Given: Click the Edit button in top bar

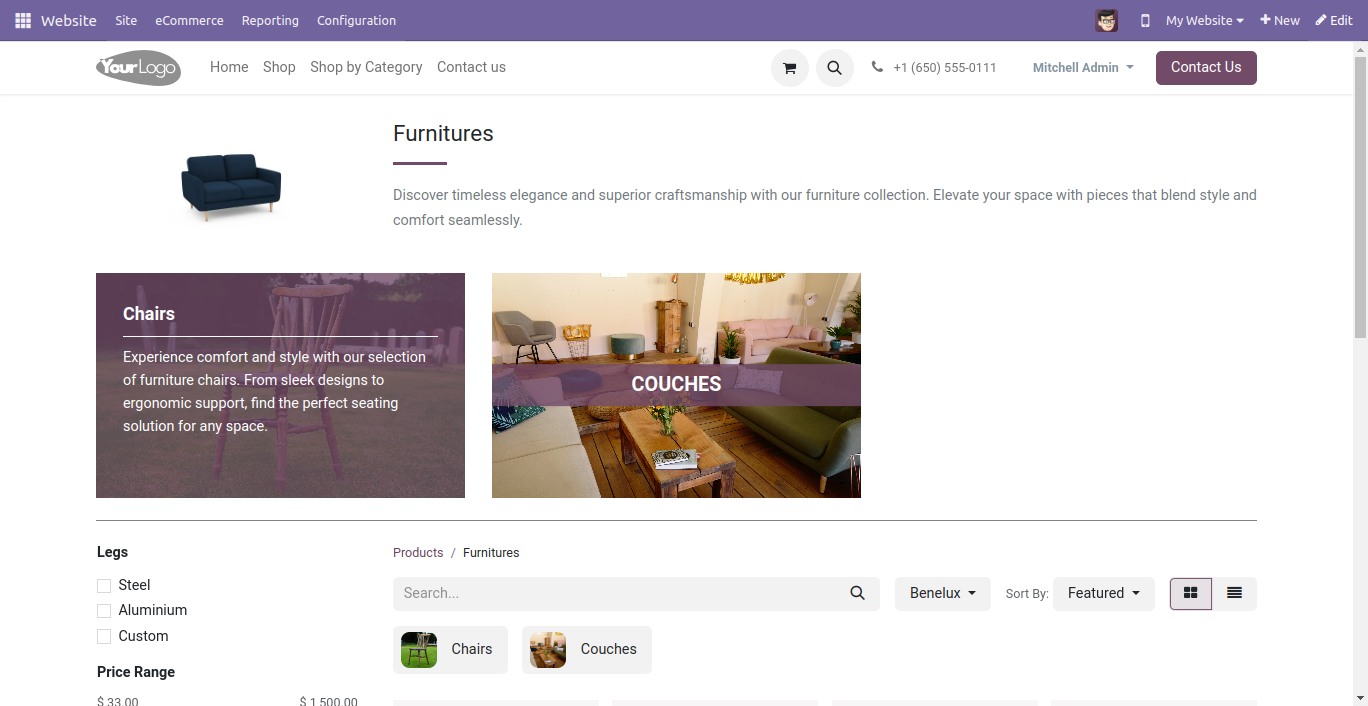Looking at the screenshot, I should pos(1334,20).
